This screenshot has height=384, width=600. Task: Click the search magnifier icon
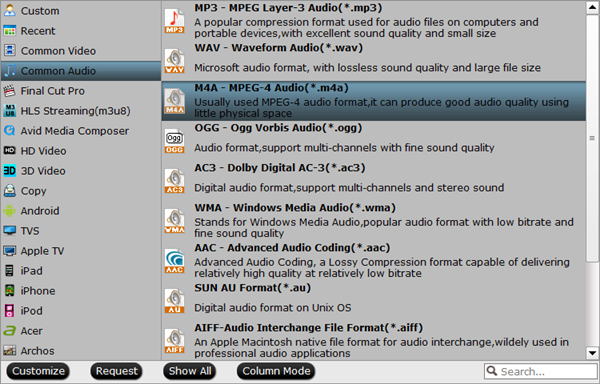492,371
